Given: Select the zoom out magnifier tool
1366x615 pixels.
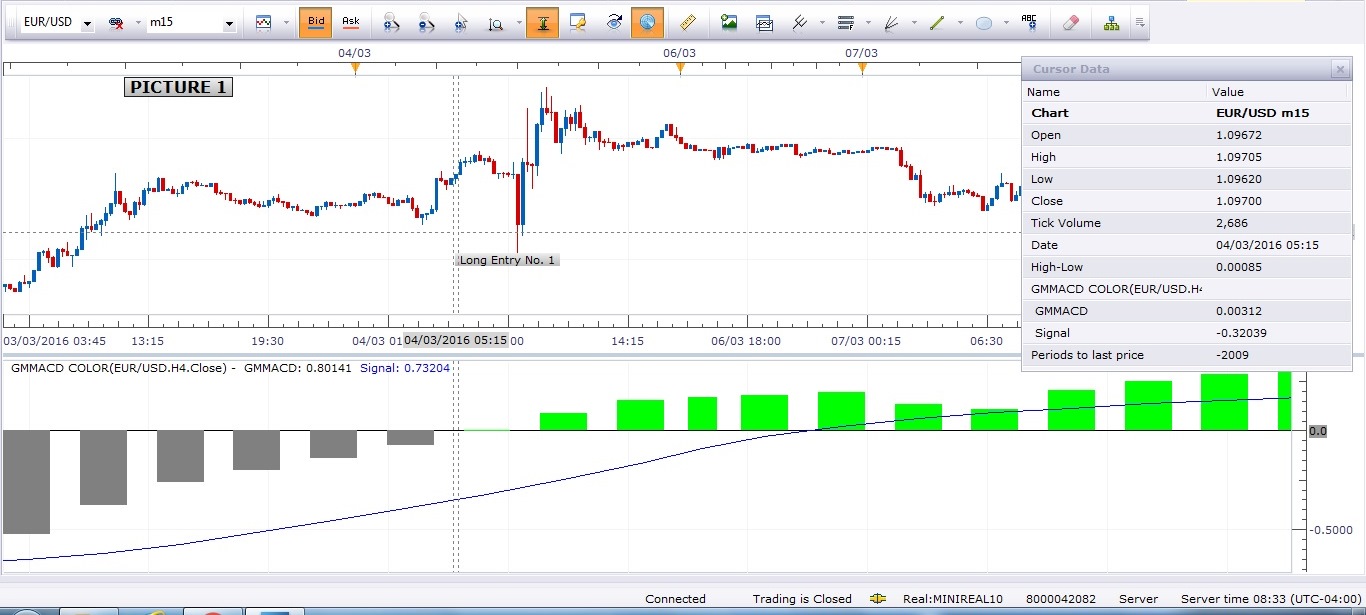Looking at the screenshot, I should pyautogui.click(x=426, y=22).
